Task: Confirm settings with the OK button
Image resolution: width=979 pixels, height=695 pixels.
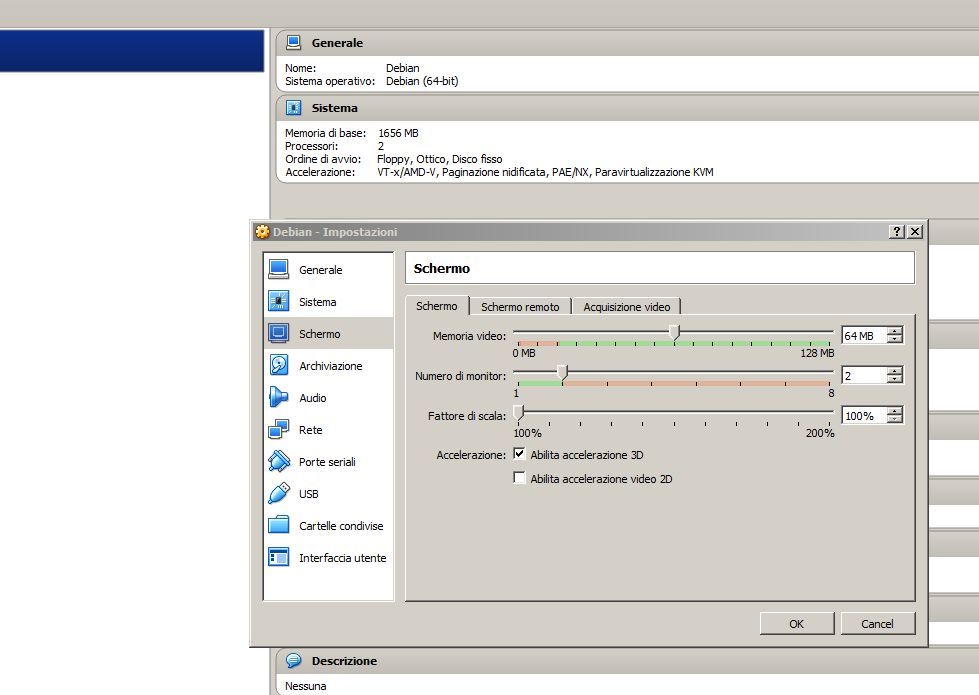Action: coord(797,623)
